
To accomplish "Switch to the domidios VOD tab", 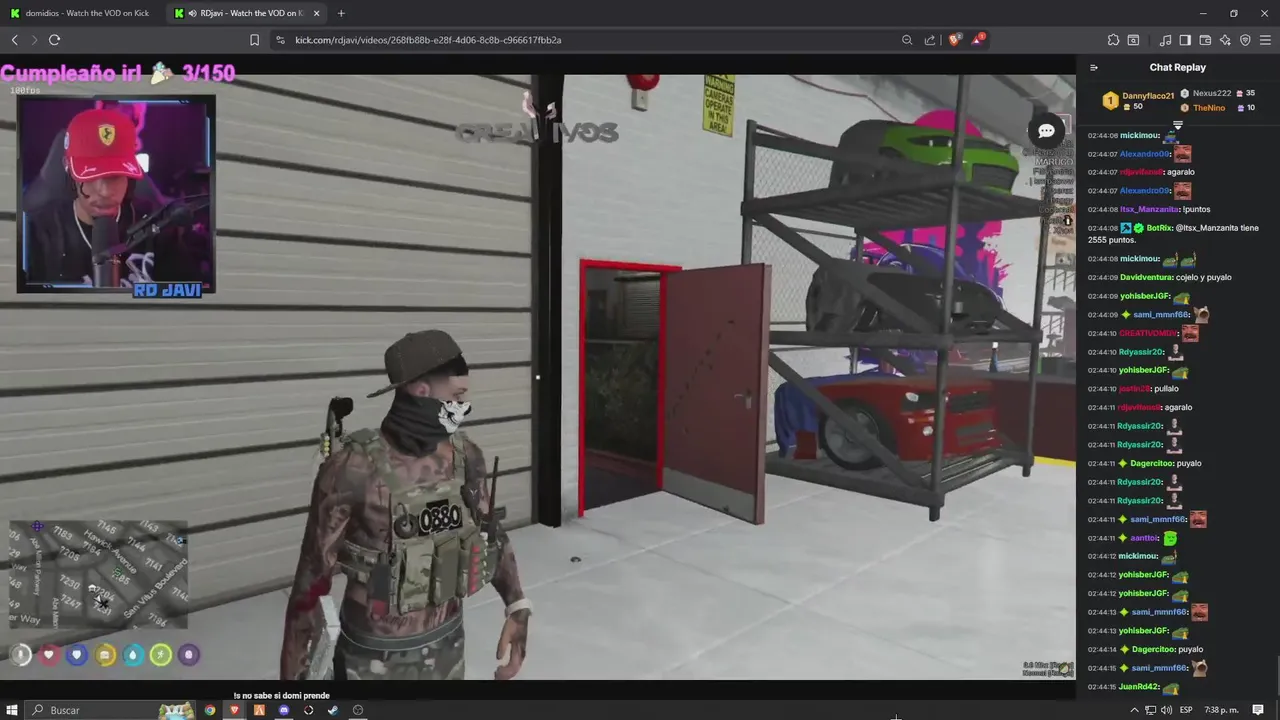I will (80, 13).
